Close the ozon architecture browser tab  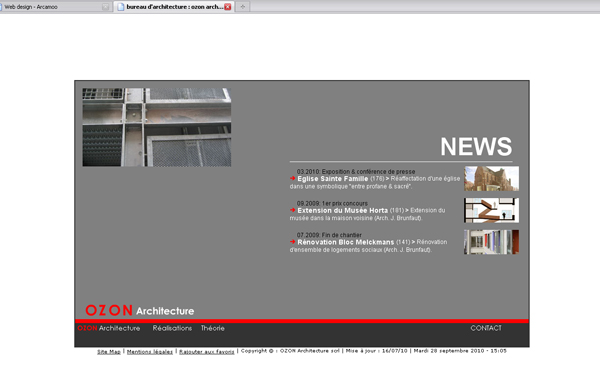coord(228,7)
